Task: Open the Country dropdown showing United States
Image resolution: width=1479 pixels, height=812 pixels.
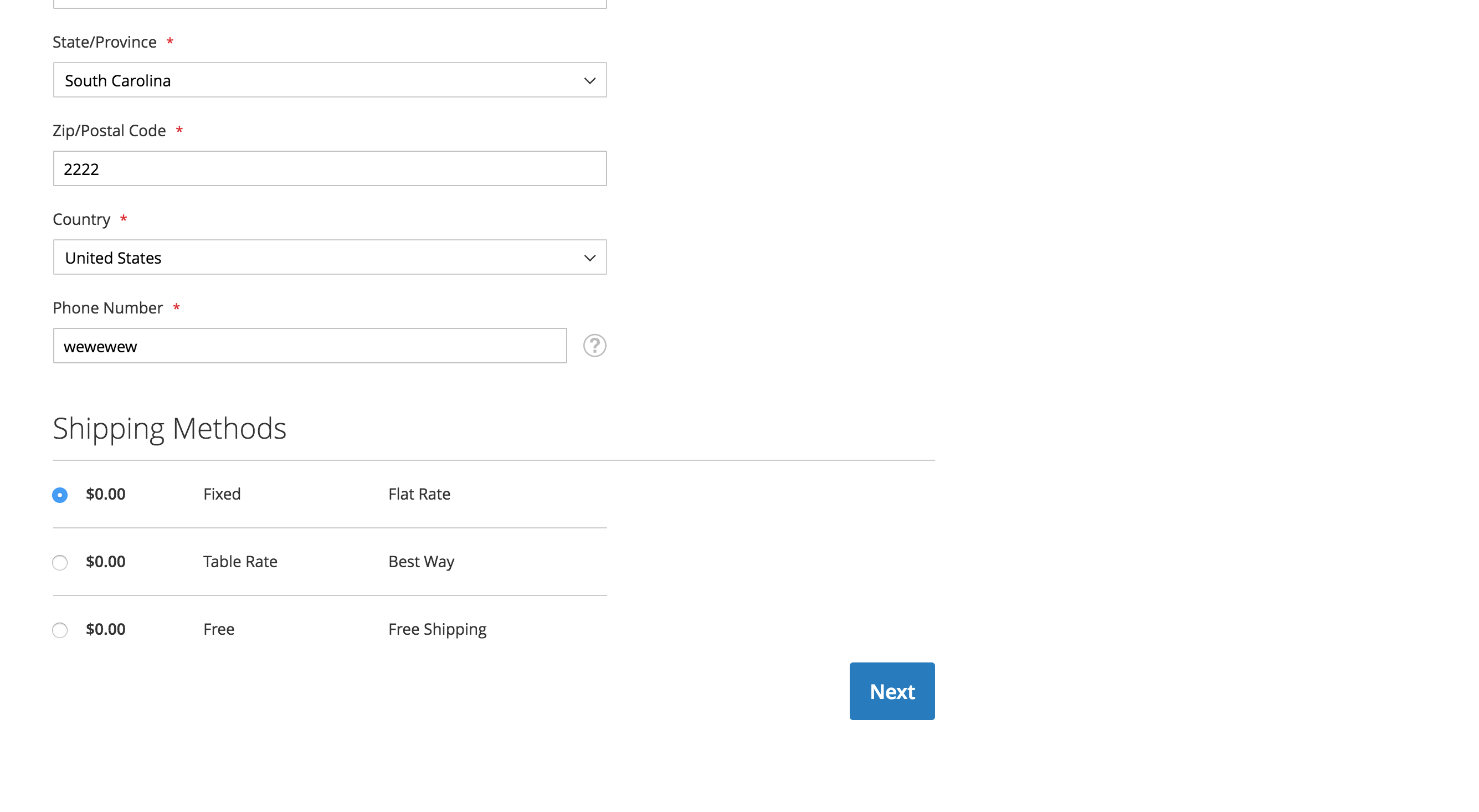Action: [x=330, y=257]
